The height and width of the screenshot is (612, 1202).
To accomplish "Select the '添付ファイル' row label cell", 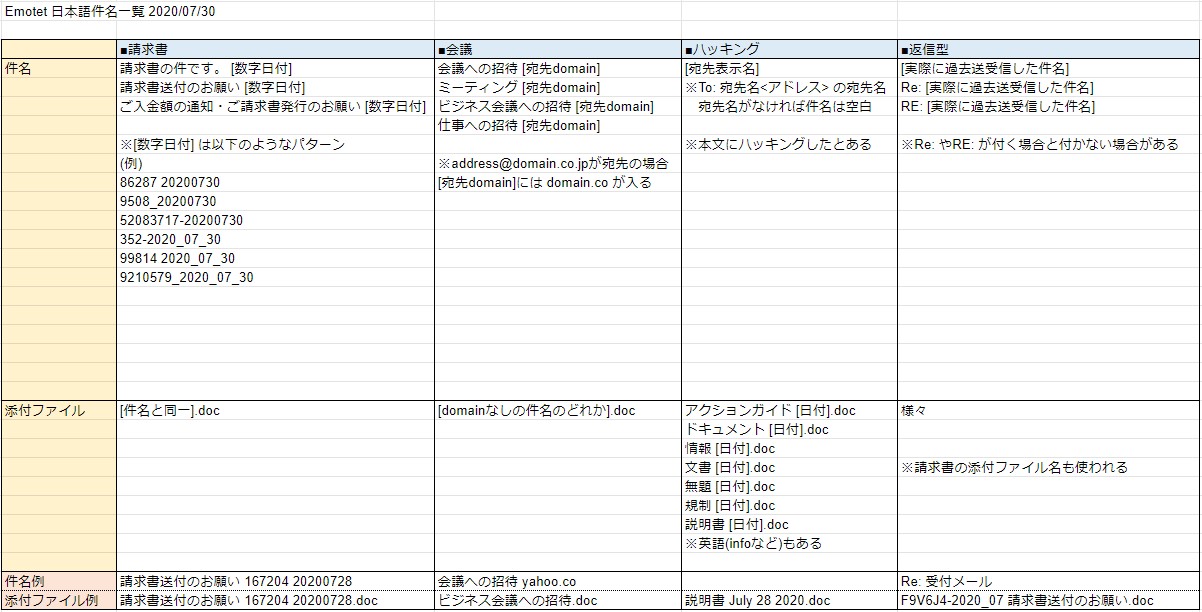I will pyautogui.click(x=59, y=410).
